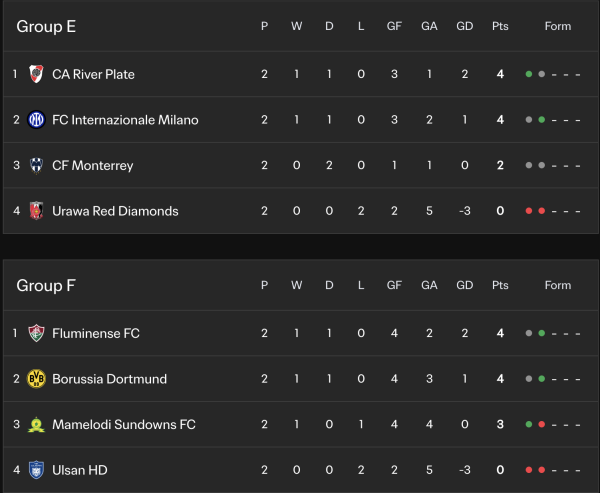Screen dimensions: 600x493
Task: Select the Fluminense FC team name
Action: (96, 333)
